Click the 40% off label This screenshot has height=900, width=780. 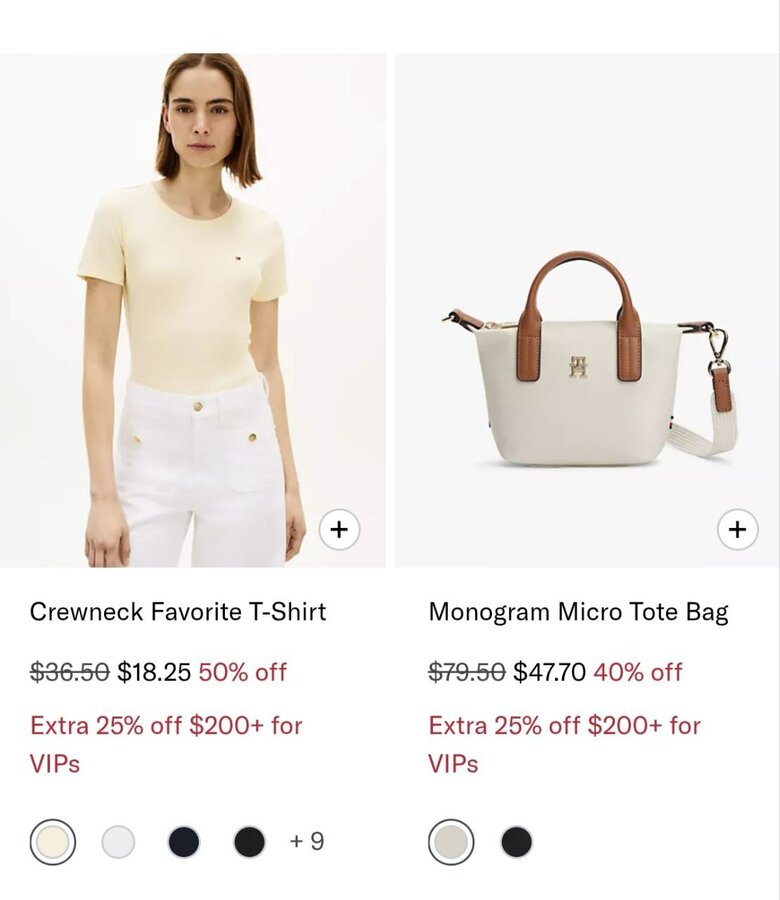coord(638,672)
